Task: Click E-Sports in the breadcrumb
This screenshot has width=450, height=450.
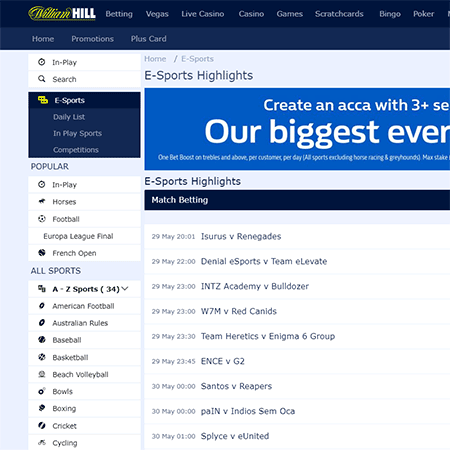Action: pyautogui.click(x=197, y=59)
